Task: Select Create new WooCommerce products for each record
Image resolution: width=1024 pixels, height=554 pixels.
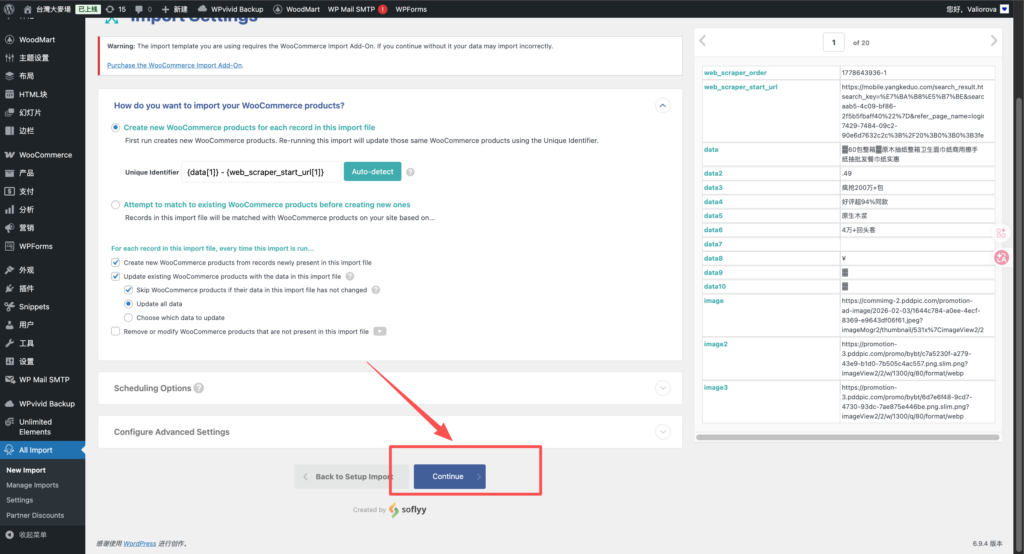Action: 116,127
